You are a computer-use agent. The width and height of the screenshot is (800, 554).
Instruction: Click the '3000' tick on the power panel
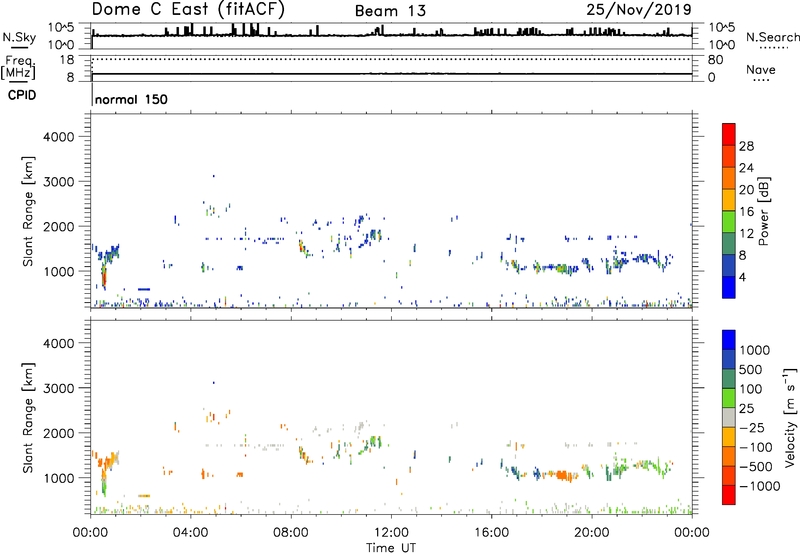click(59, 182)
